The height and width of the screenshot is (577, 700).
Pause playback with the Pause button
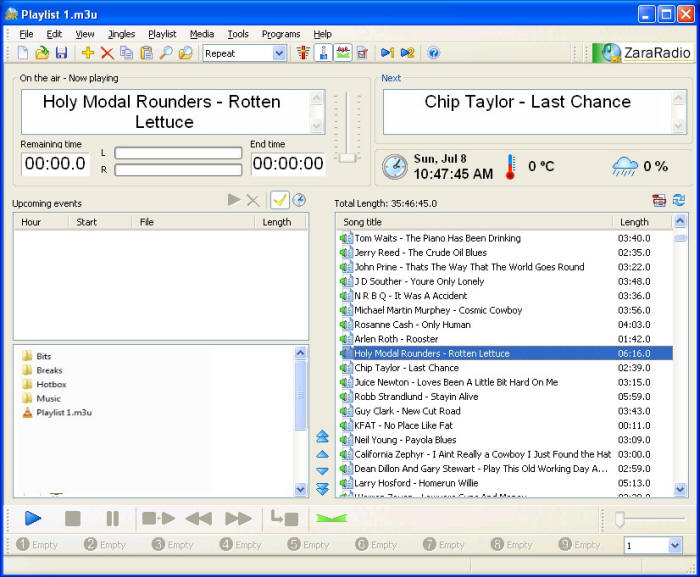[112, 518]
